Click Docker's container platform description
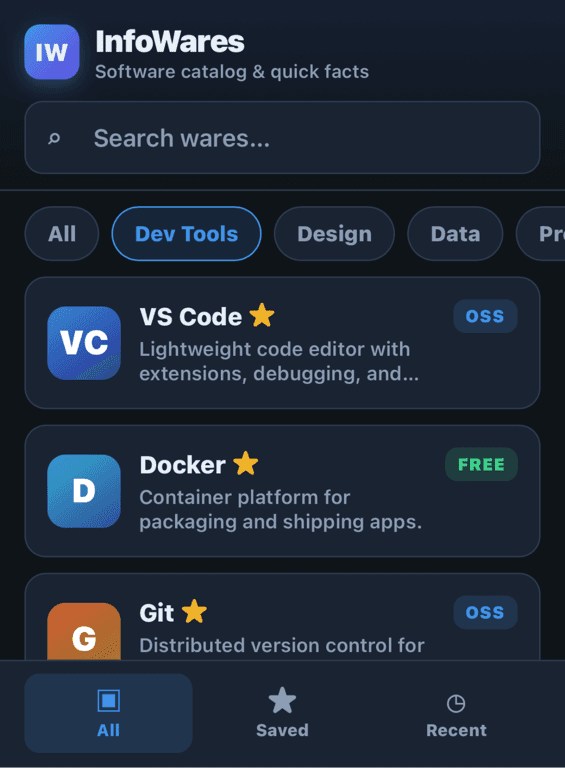 [281, 509]
